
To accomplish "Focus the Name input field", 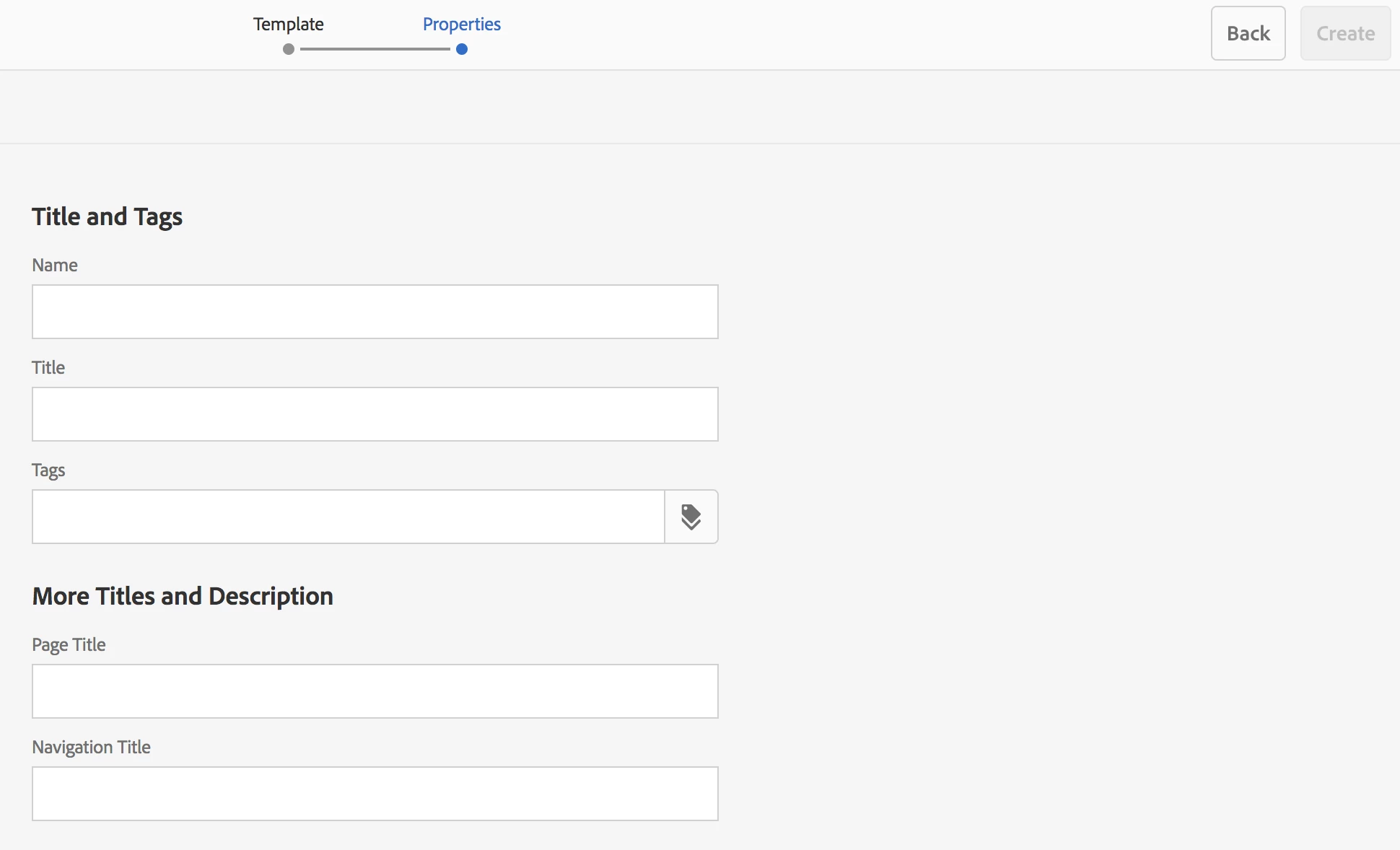I will pyautogui.click(x=375, y=312).
